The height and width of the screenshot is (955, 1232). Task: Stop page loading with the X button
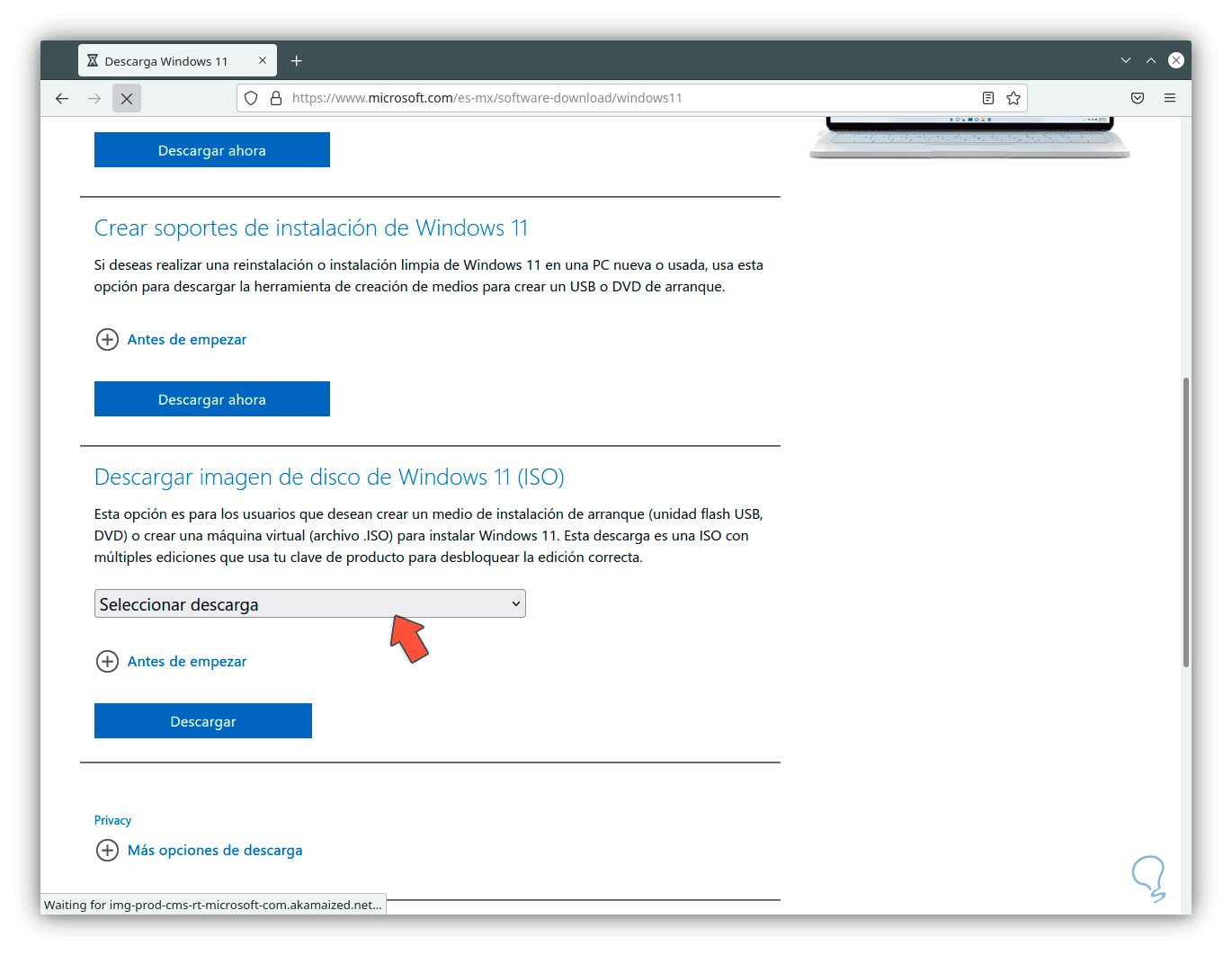[x=127, y=98]
